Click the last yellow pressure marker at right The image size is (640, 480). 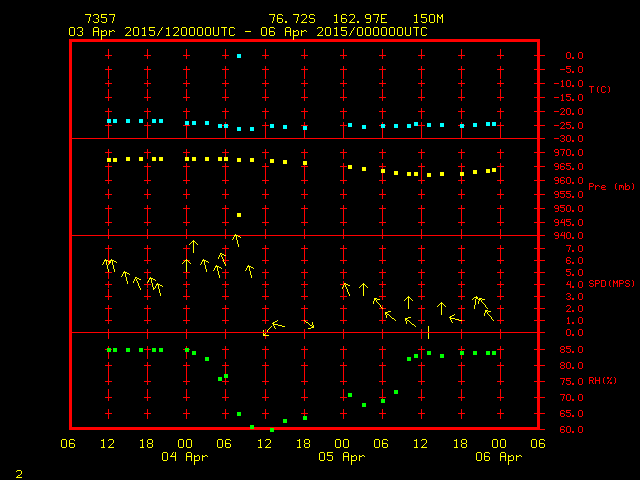pos(494,170)
